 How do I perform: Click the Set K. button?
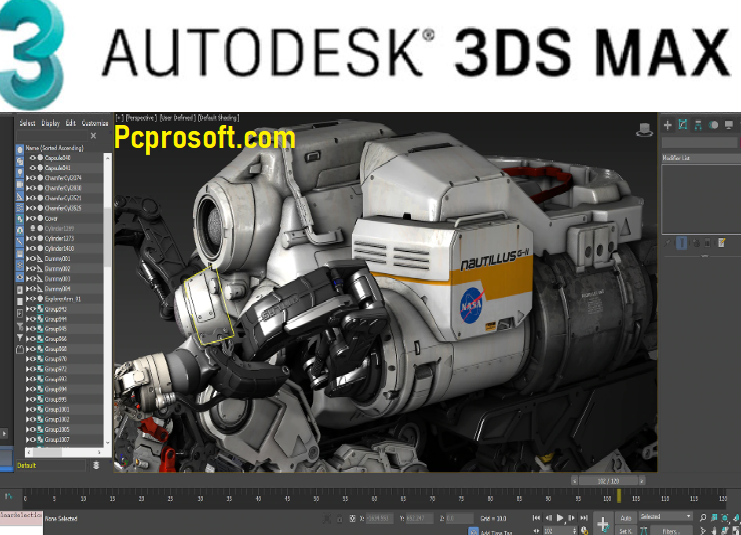tap(626, 531)
